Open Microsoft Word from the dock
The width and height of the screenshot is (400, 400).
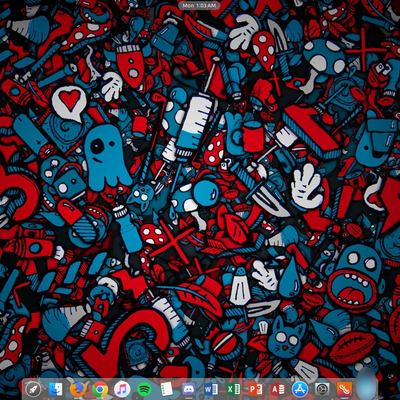211,389
